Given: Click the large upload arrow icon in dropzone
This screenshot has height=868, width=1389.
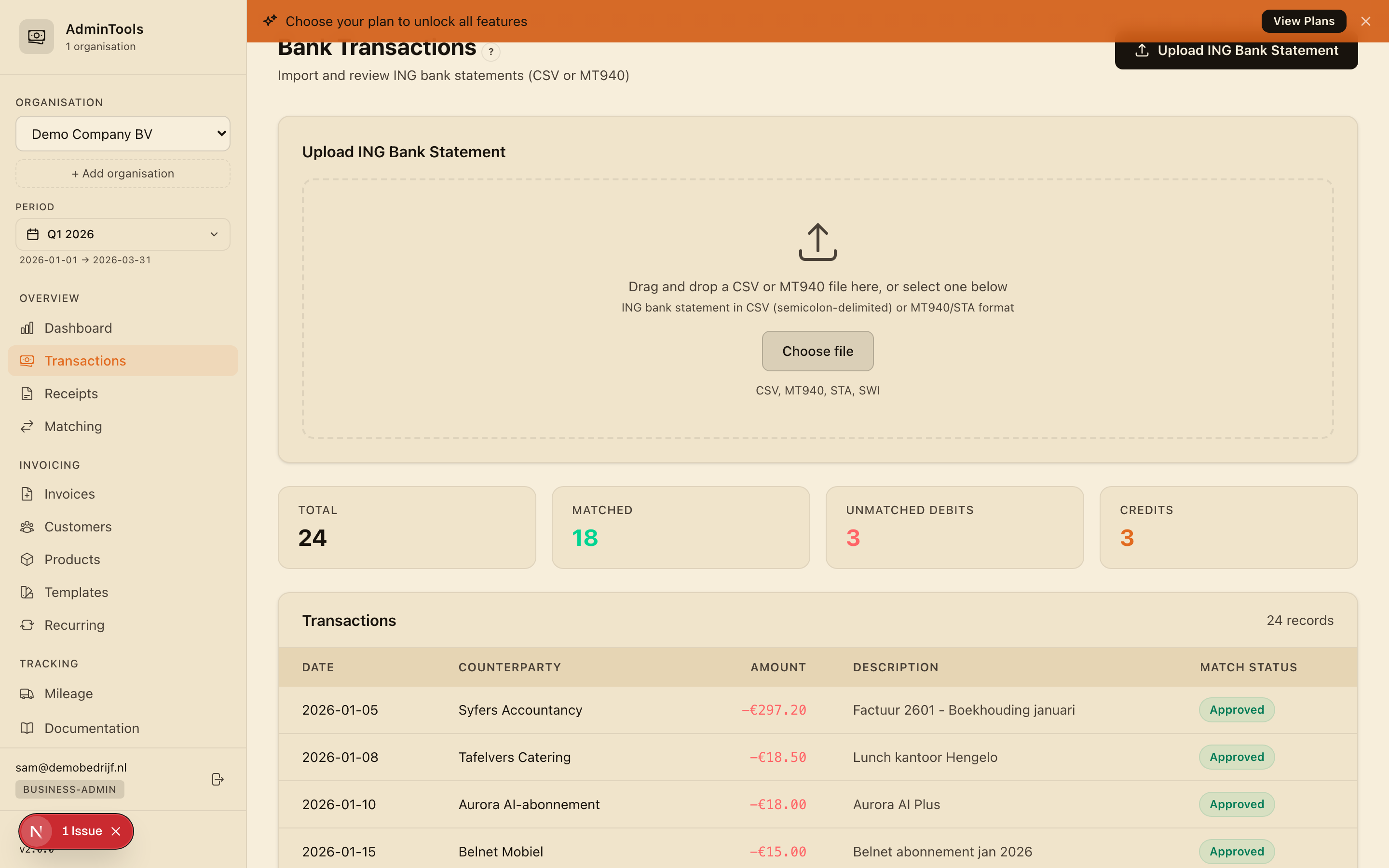Looking at the screenshot, I should (817, 242).
